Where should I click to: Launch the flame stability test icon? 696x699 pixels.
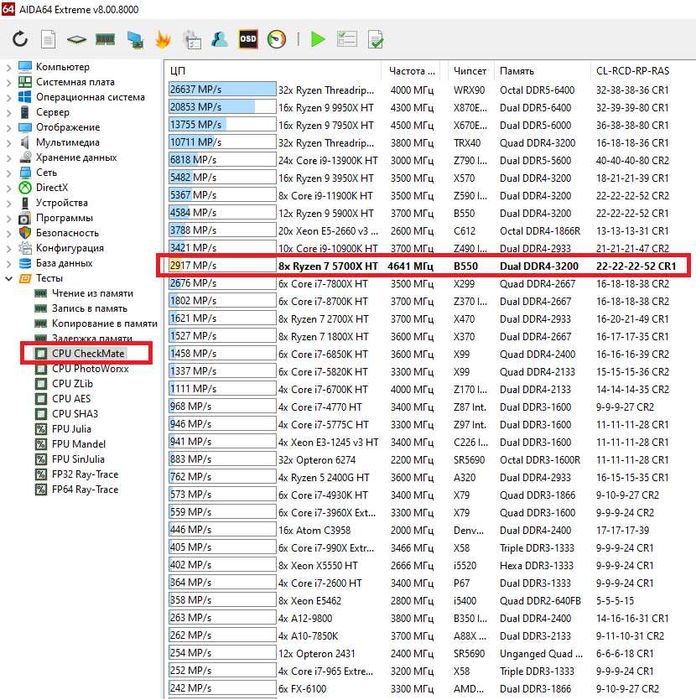[163, 39]
